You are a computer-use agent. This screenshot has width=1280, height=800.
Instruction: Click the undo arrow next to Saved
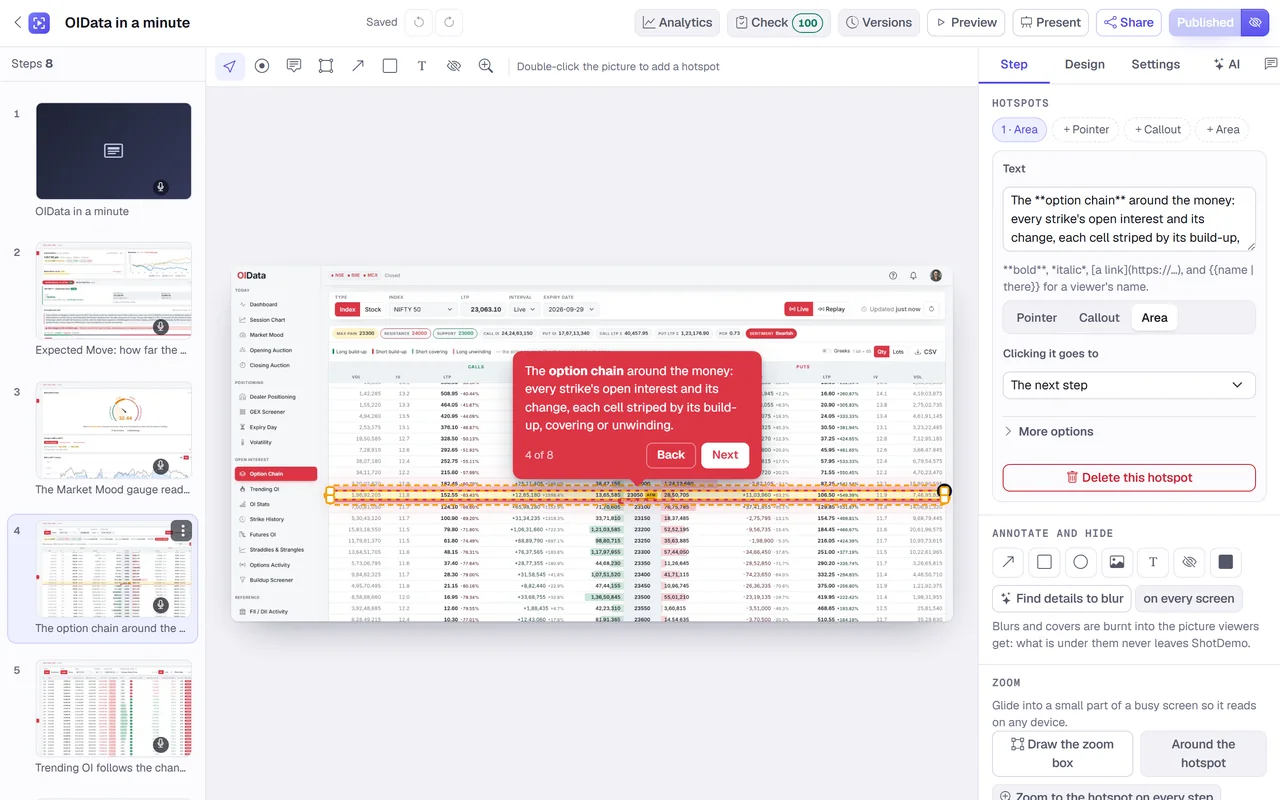click(420, 22)
